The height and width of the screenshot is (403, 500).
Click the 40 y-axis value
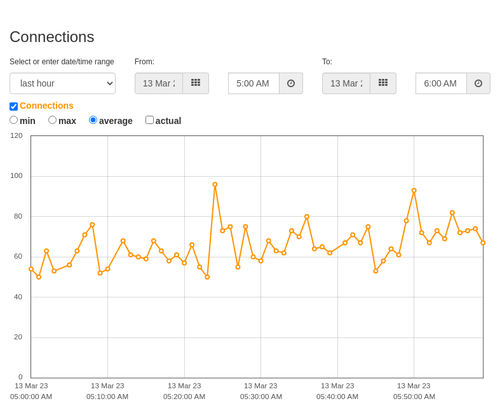coord(18,297)
